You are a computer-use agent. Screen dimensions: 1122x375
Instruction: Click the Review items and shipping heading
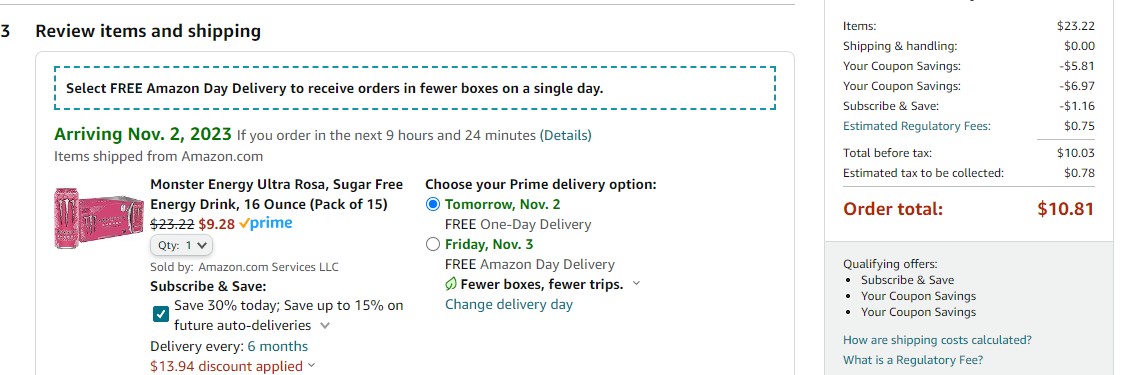[x=148, y=31]
